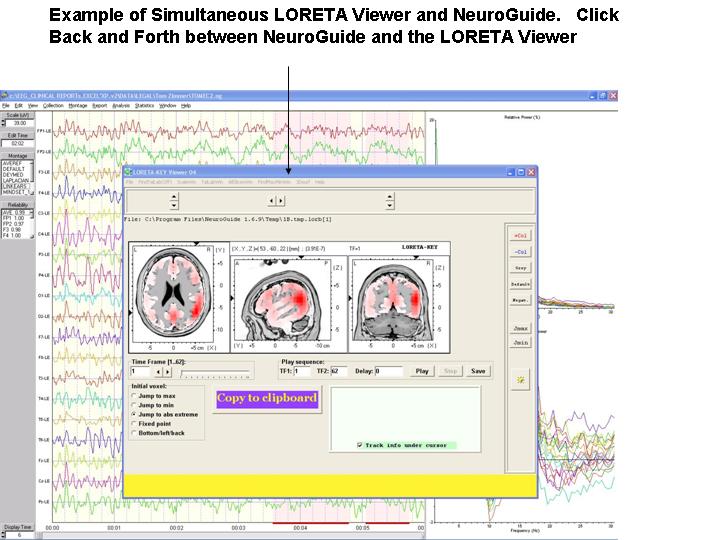720x540 pixels.
Task: Click the TF2 input field
Action: tap(339, 371)
